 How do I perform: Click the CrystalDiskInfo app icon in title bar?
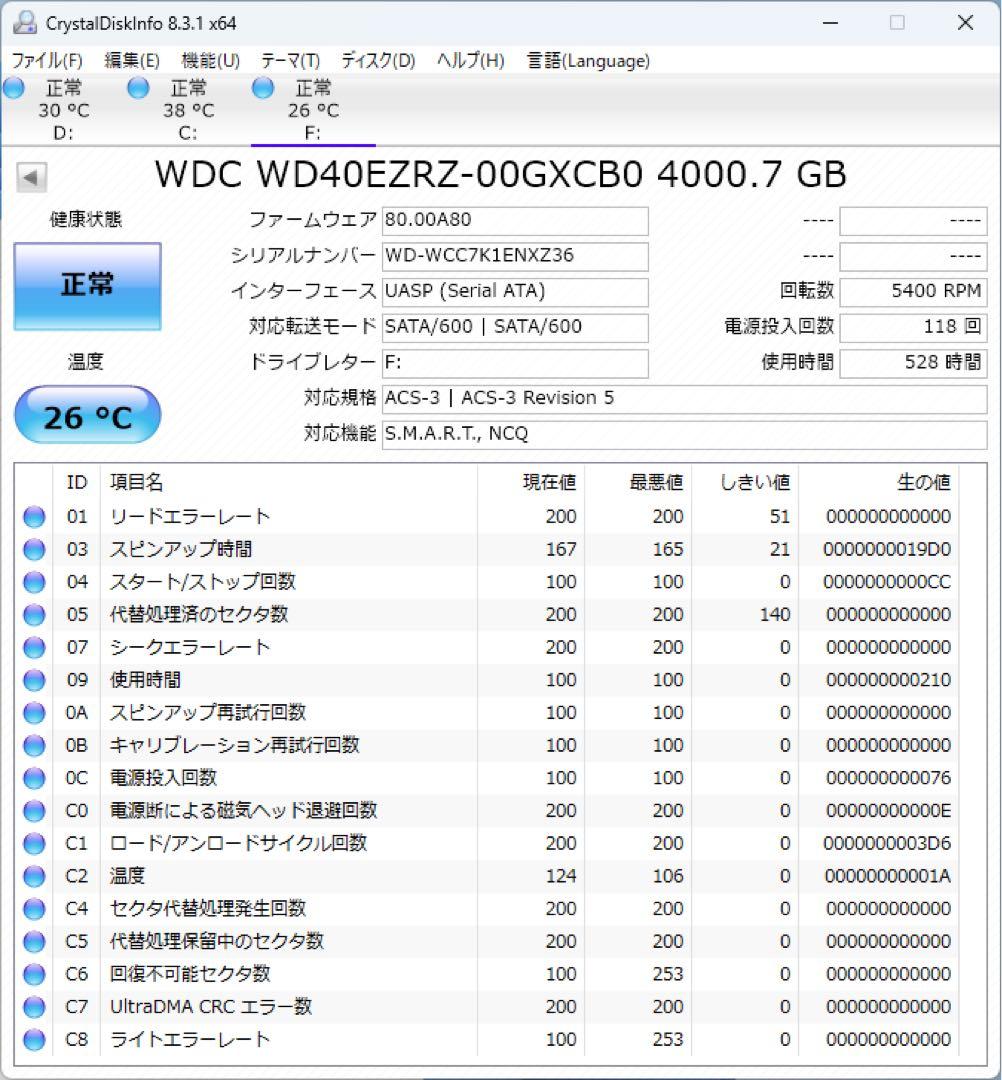click(25, 23)
